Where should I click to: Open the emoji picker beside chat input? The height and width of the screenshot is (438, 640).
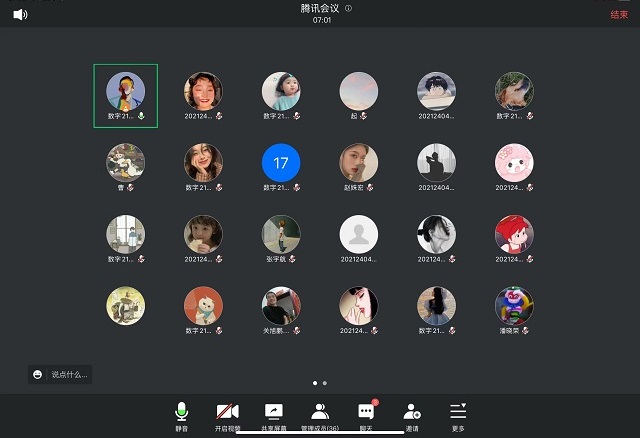click(x=38, y=375)
